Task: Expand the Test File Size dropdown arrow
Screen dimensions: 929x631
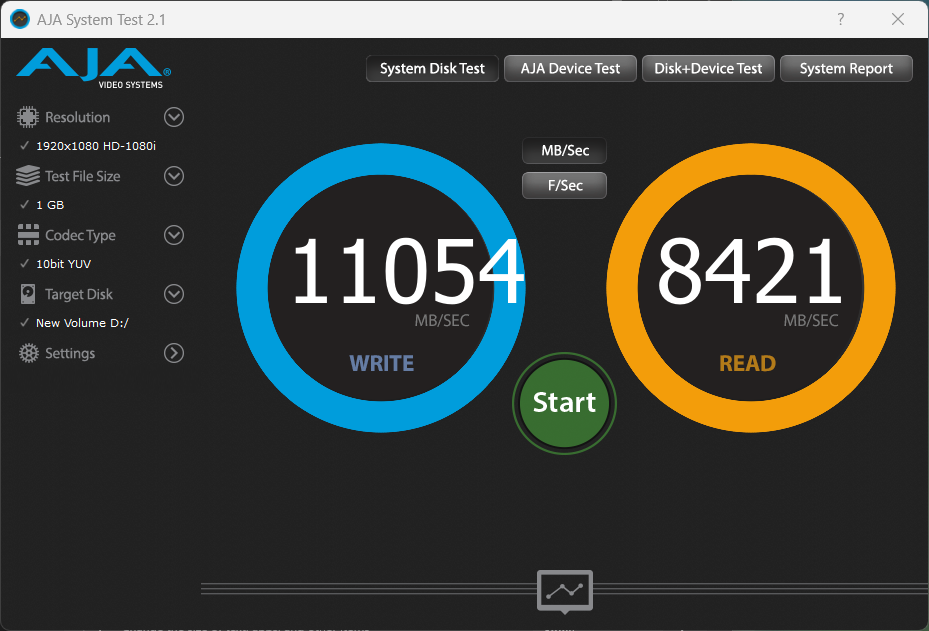Action: (174, 176)
